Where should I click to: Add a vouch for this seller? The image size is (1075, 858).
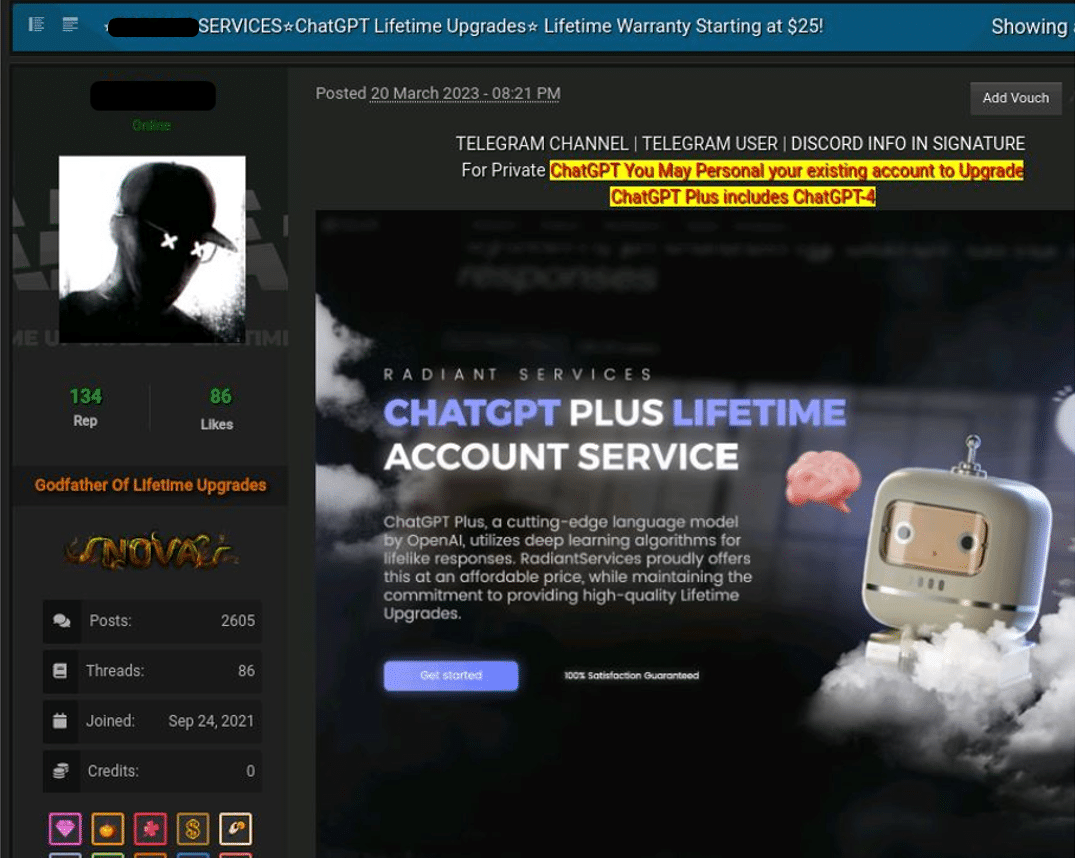1015,98
